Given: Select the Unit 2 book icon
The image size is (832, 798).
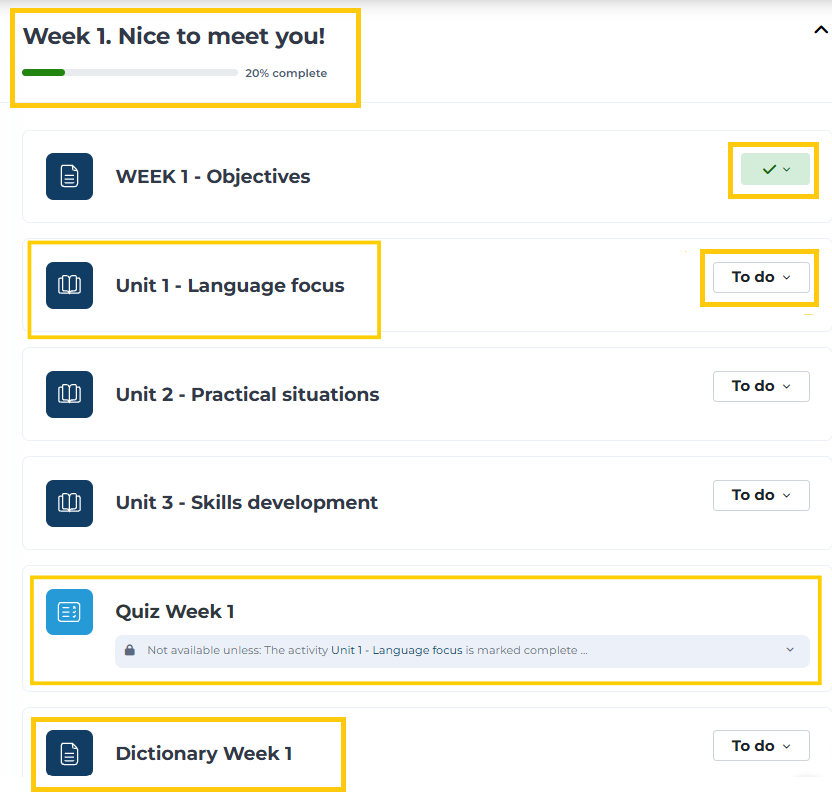Looking at the screenshot, I should pos(70,394).
